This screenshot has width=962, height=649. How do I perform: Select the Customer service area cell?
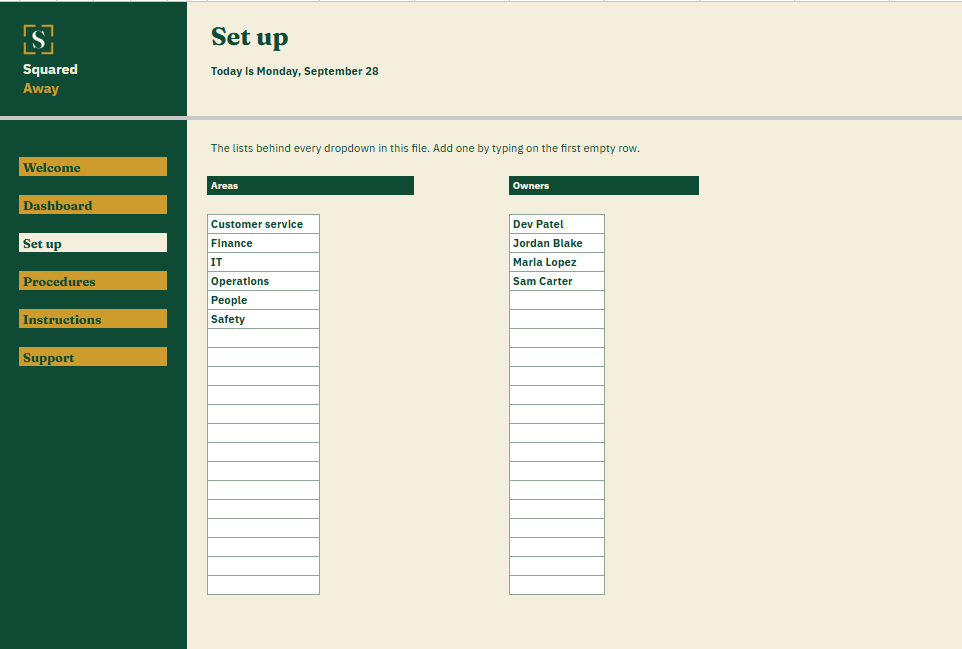tap(263, 224)
